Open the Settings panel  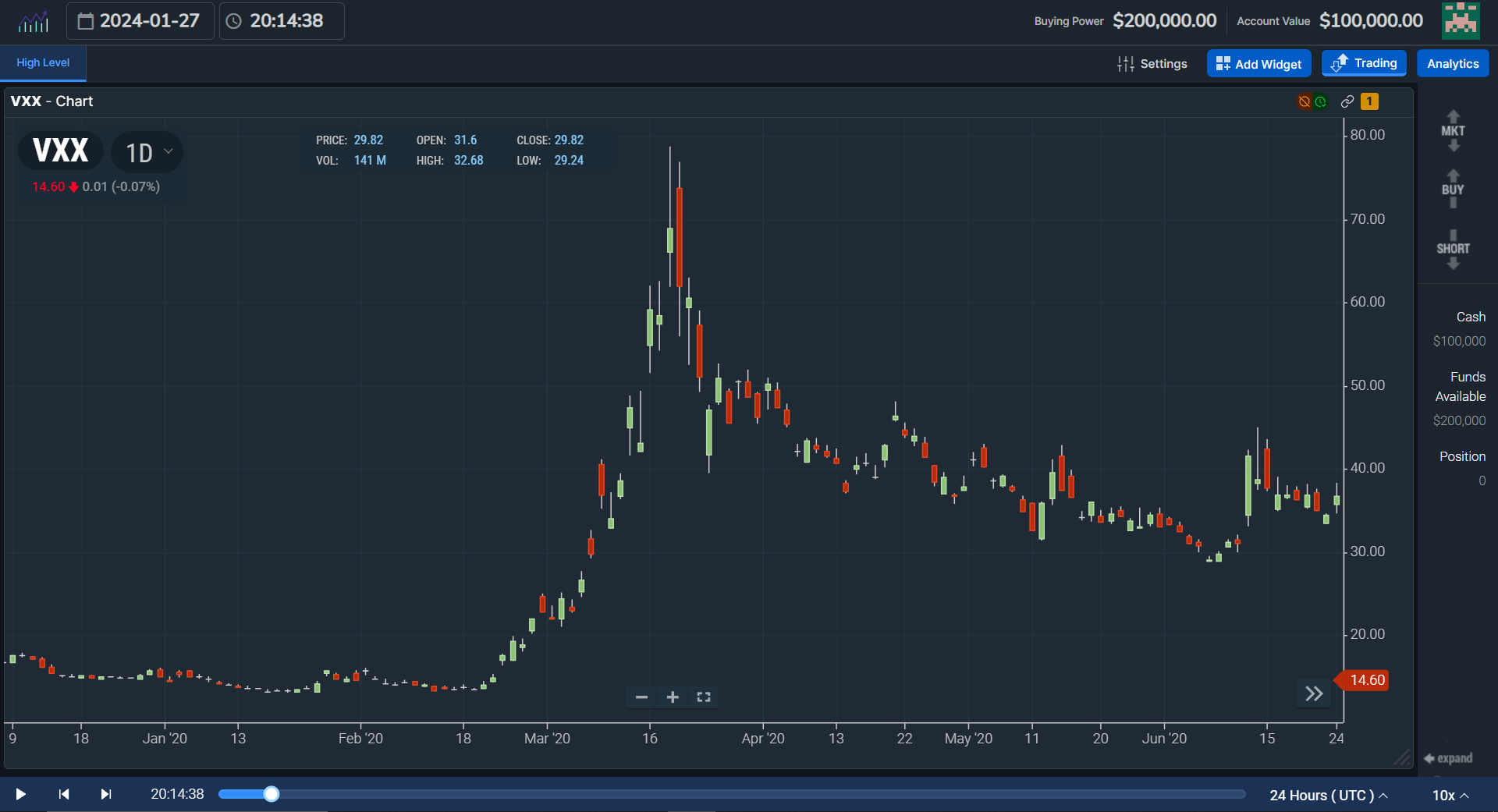click(x=1152, y=63)
